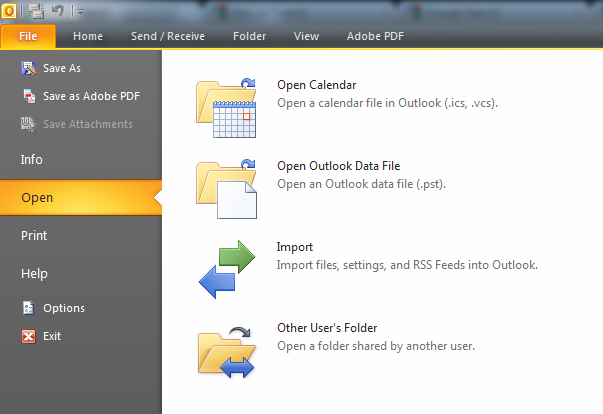603x414 pixels.
Task: Click the Outlook application icon in title bar
Action: pyautogui.click(x=9, y=10)
